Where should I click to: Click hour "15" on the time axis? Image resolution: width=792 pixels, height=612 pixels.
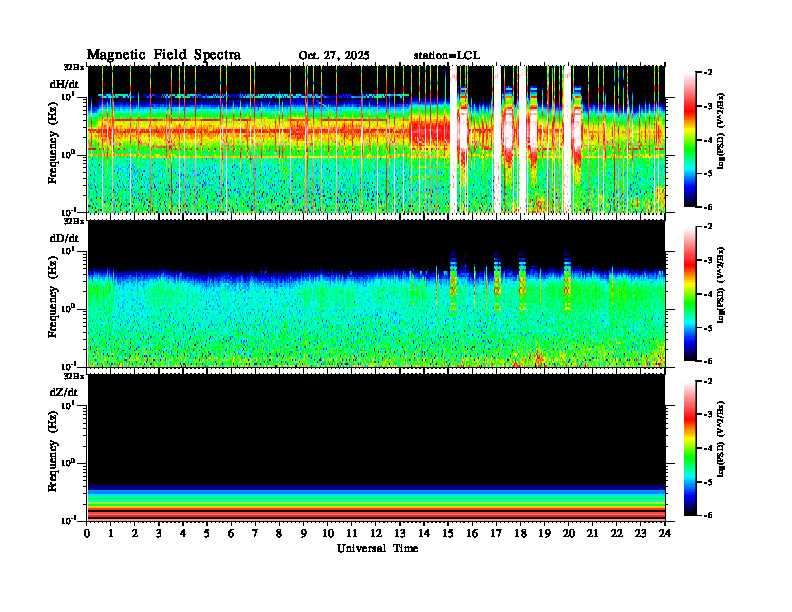pyautogui.click(x=448, y=533)
